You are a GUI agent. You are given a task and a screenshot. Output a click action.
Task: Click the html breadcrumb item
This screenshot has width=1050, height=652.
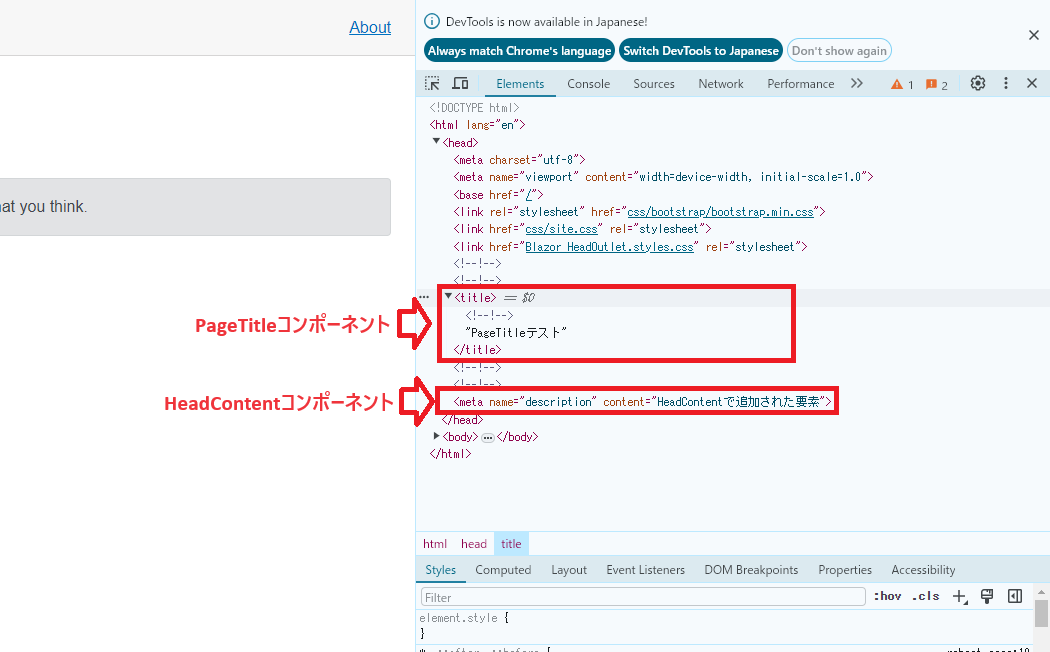(435, 544)
